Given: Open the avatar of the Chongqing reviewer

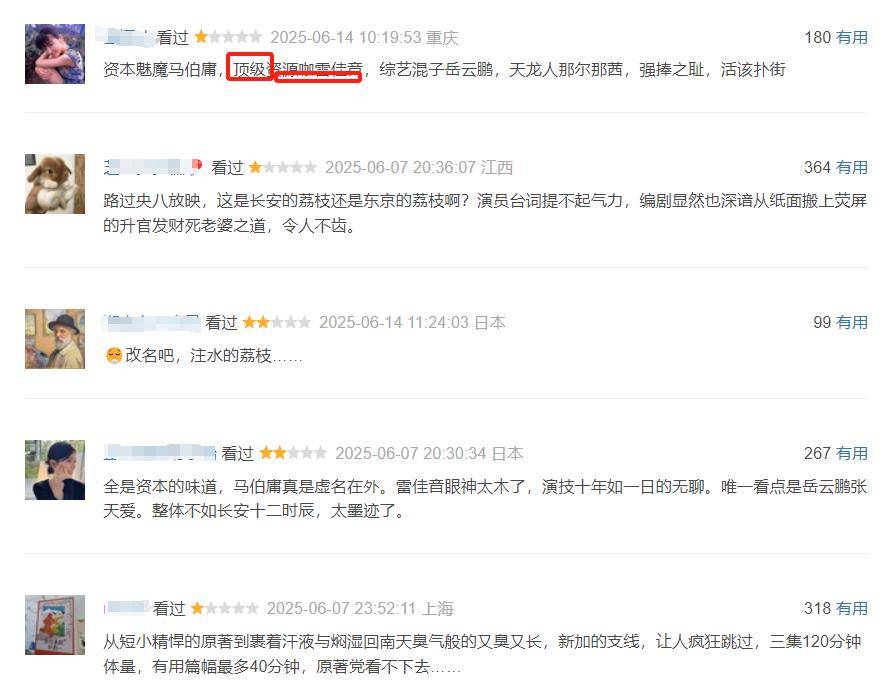Looking at the screenshot, I should 55,54.
